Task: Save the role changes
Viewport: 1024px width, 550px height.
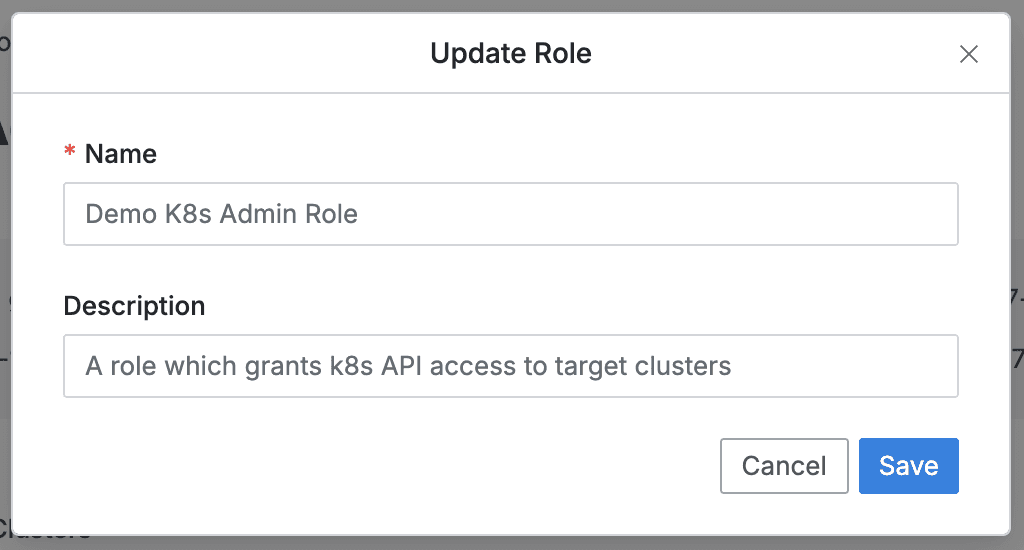Action: tap(908, 466)
